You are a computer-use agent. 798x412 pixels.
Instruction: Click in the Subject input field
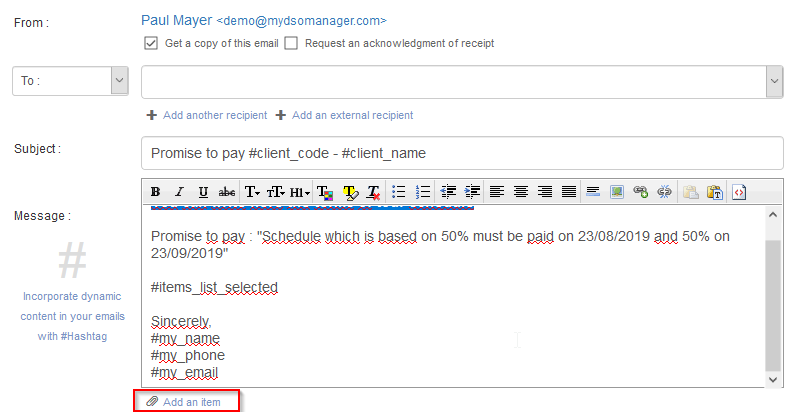pyautogui.click(x=461, y=153)
